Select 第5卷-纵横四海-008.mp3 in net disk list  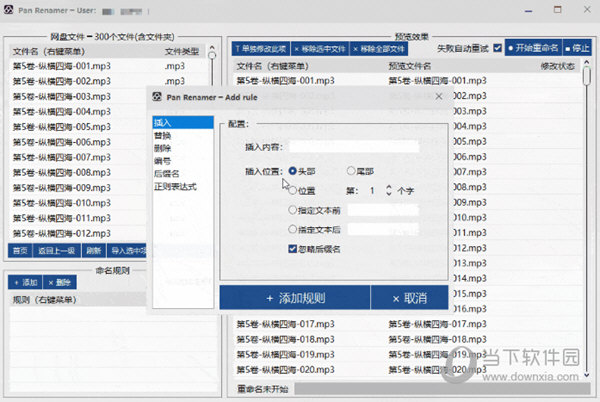(62, 173)
